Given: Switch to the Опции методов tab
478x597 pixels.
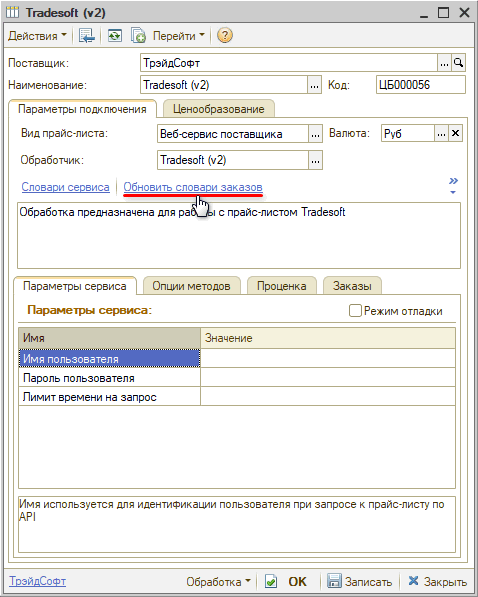Looking at the screenshot, I should tap(192, 286).
